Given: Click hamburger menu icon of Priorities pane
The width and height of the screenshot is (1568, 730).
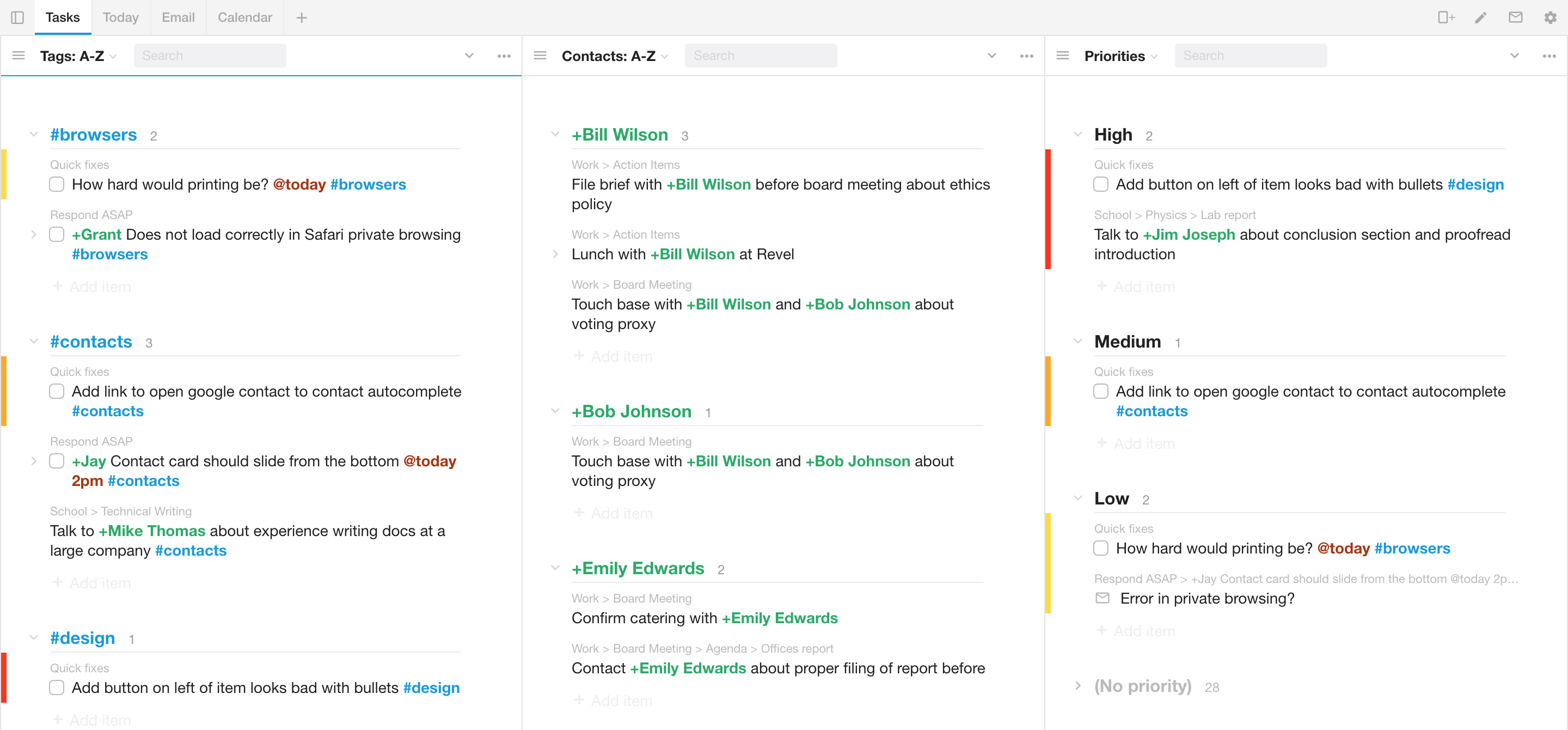Looking at the screenshot, I should coord(1063,56).
